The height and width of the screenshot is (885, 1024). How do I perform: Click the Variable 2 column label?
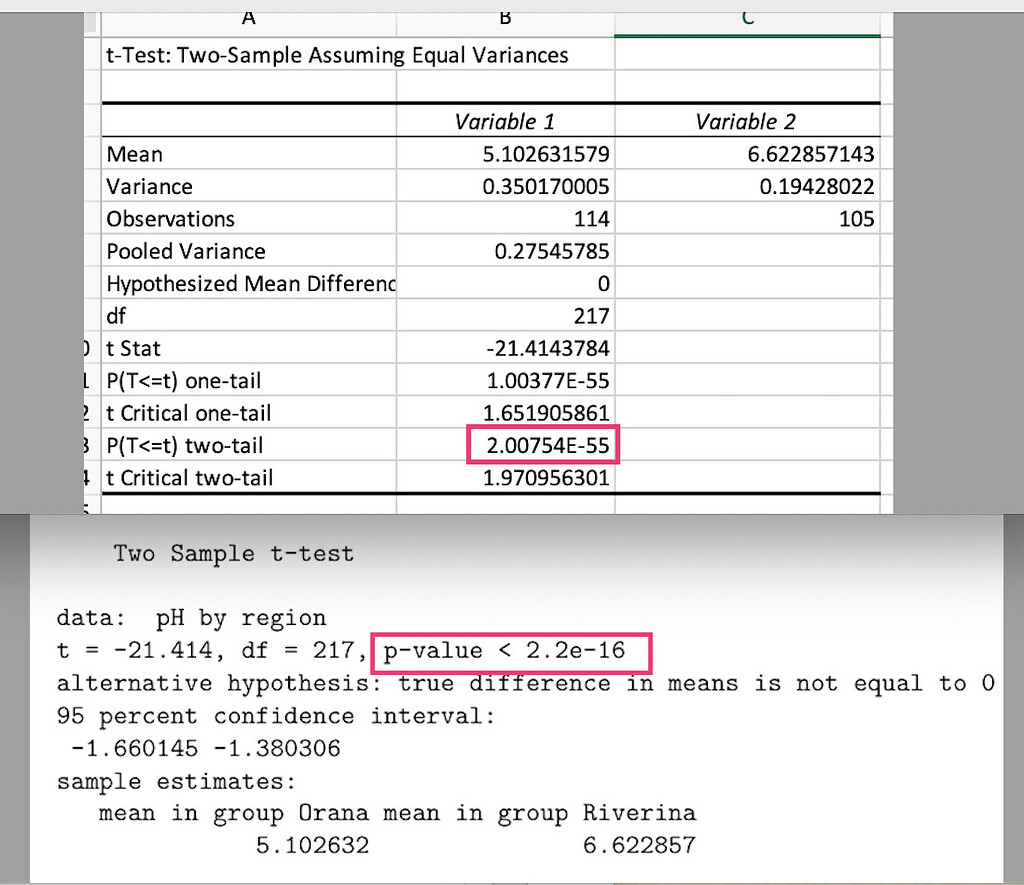745,121
